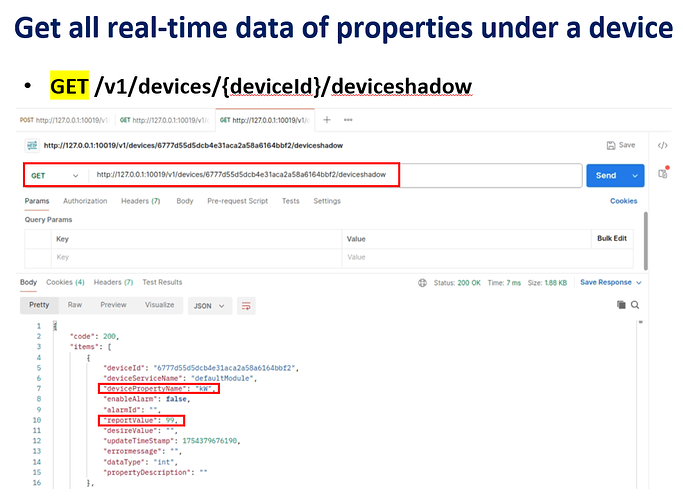683x500 pixels.
Task: Open the request Body tab
Action: 185,201
